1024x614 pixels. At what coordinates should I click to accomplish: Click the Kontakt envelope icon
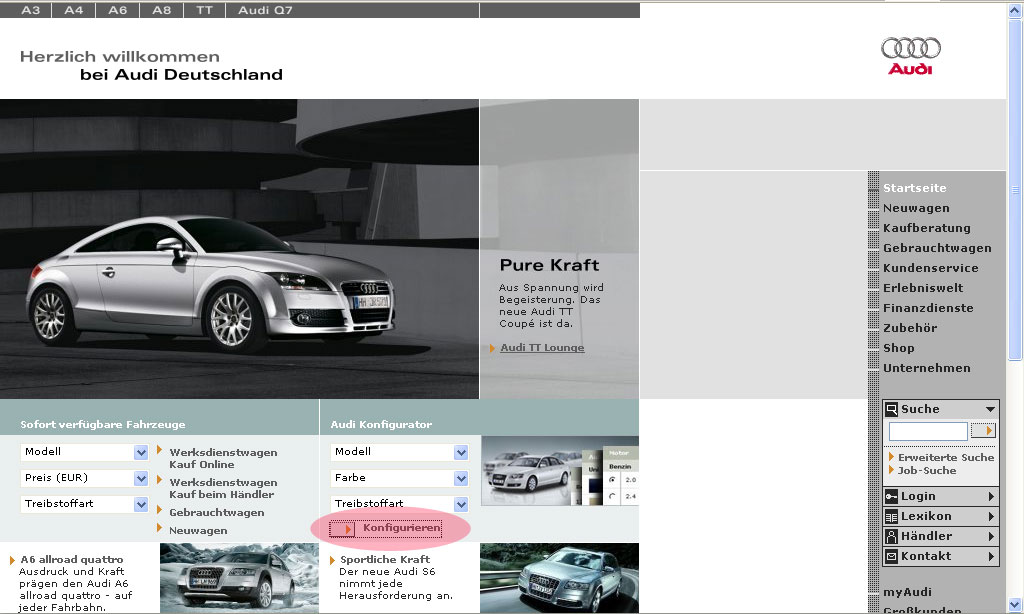[891, 557]
